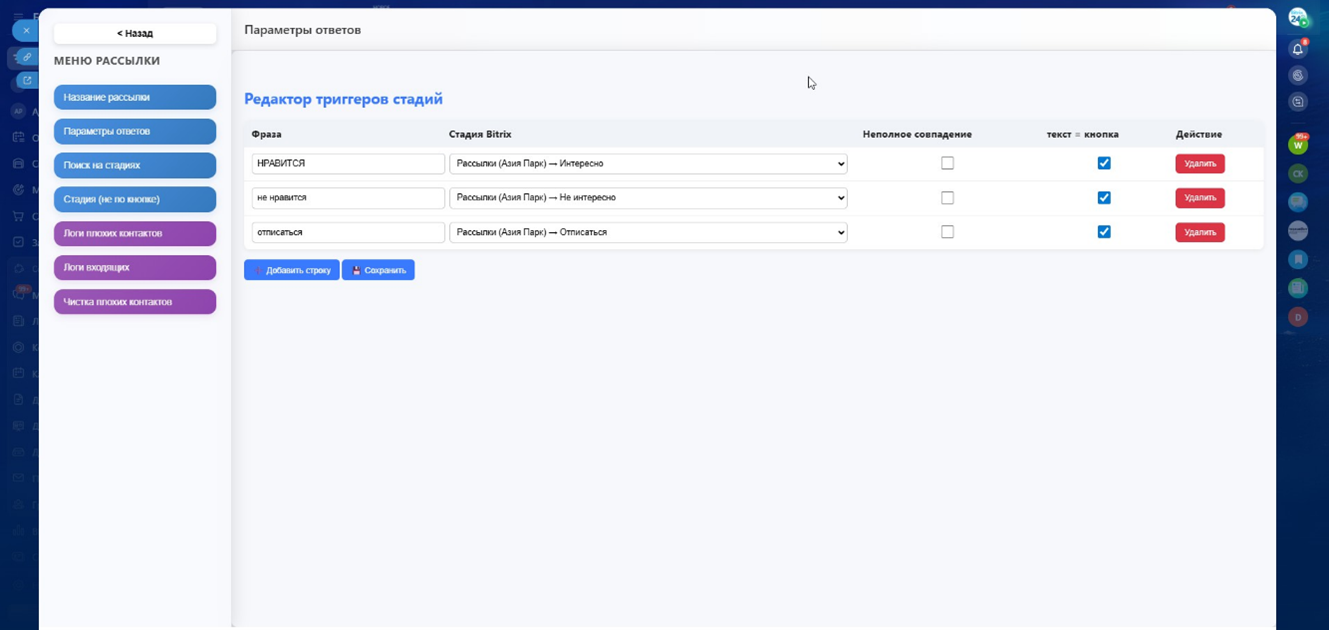The height and width of the screenshot is (630, 1329).
Task: Click the spiral icon below the notifications bell
Action: [x=1298, y=75]
